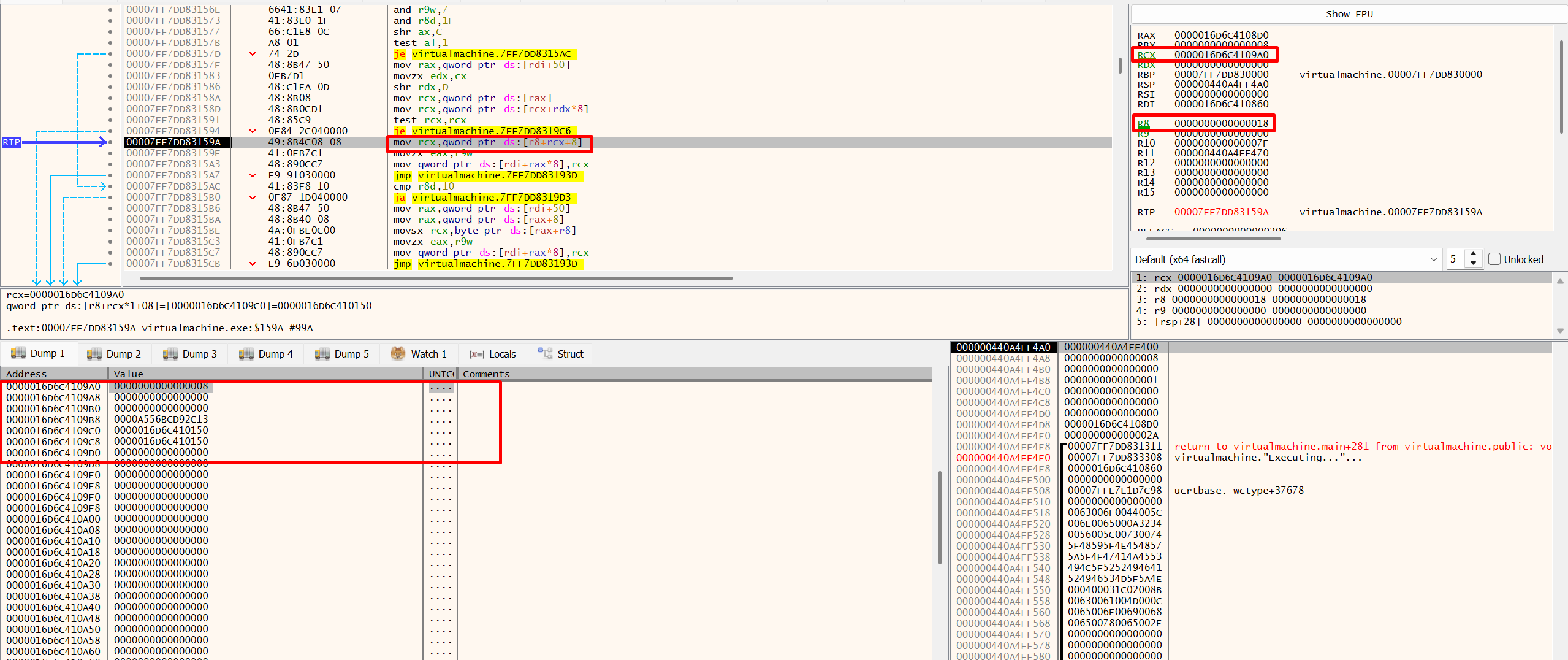Click the red jump chevron on the ja row
This screenshot has width=1568, height=660.
pyautogui.click(x=253, y=198)
